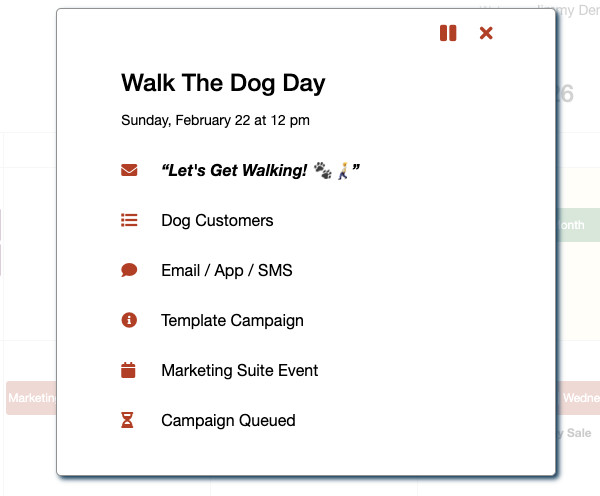
Task: Click the green Month button behind popup
Action: tap(577, 225)
